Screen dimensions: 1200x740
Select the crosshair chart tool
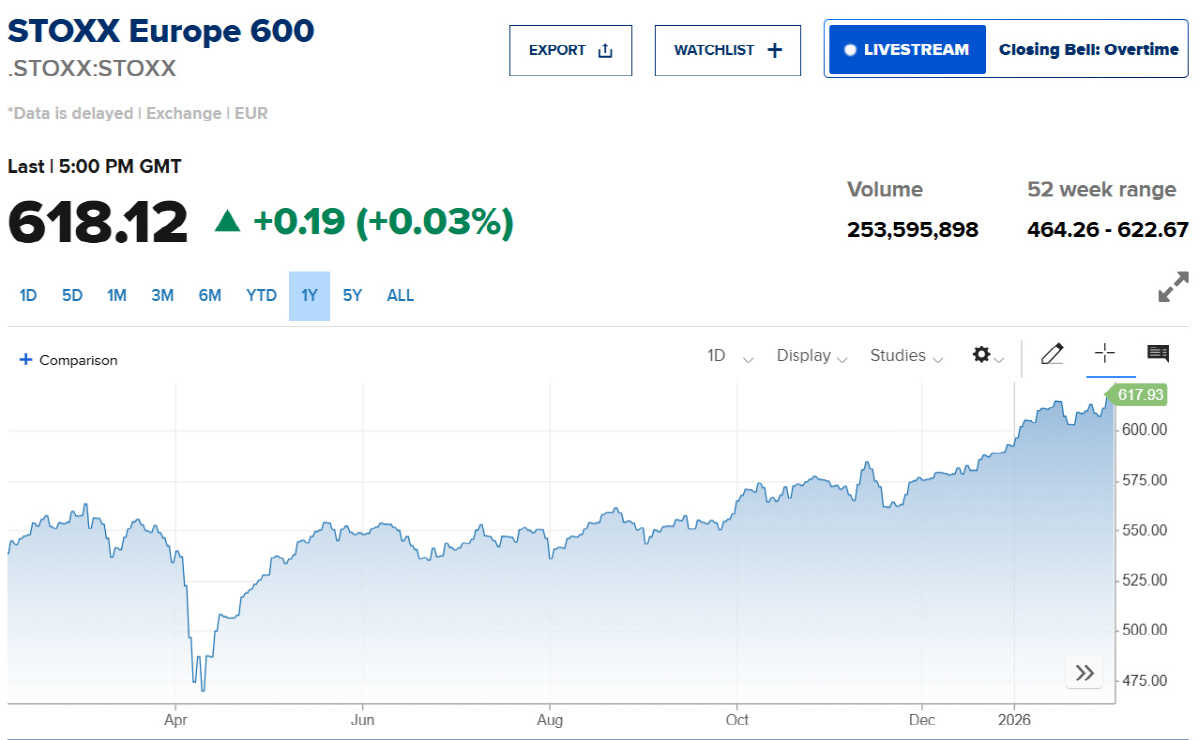point(1104,354)
